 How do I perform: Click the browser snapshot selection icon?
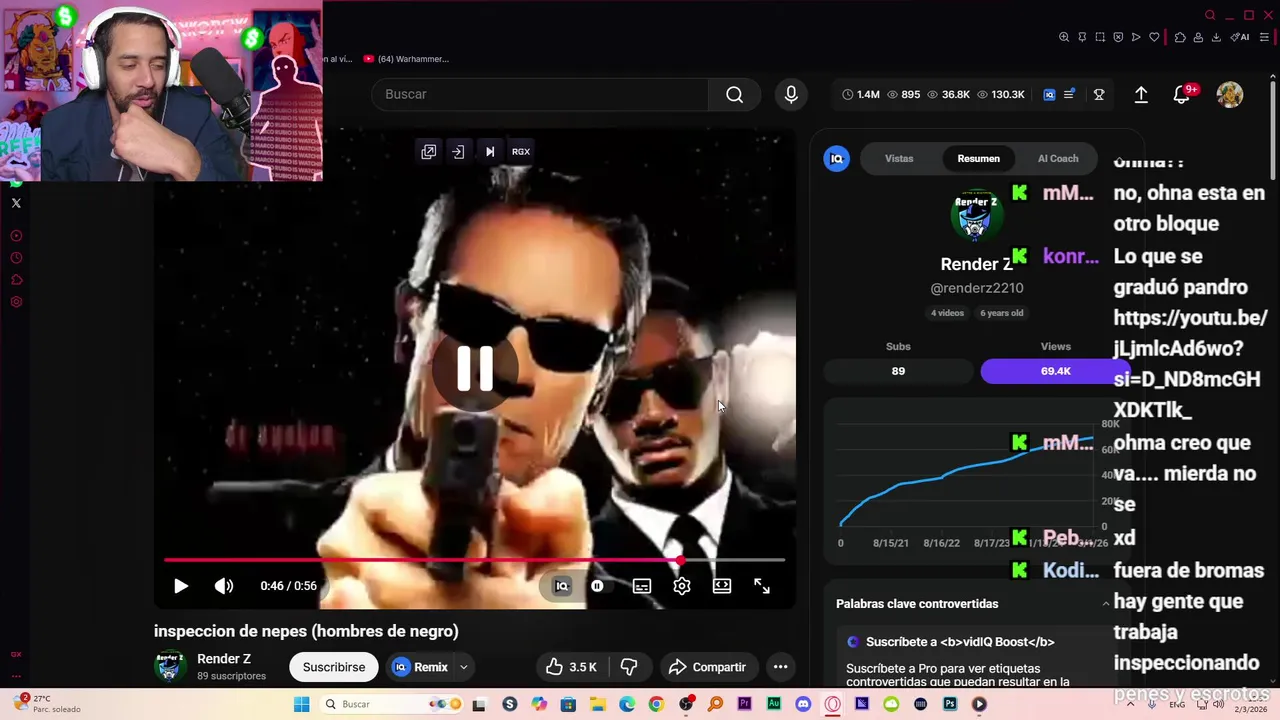coord(1100,38)
